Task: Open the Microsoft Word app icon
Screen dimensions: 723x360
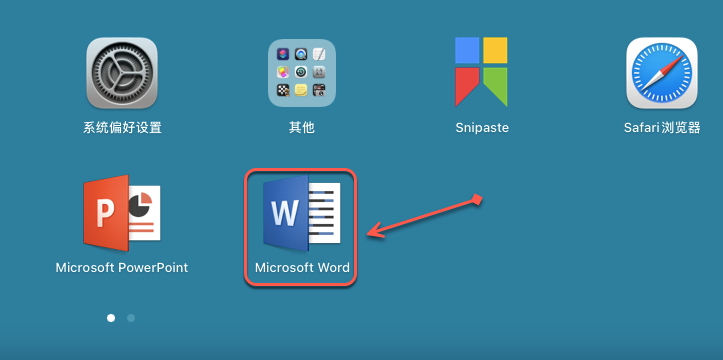Action: (302, 213)
